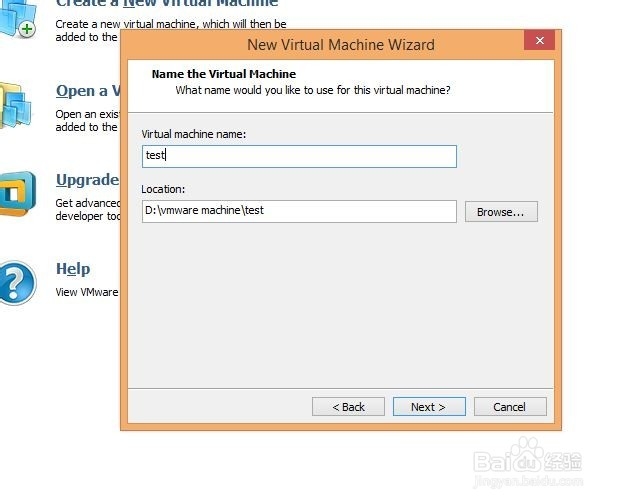Click the 'Name the Virtual Machine' heading
Viewport: 618px width, 503px height.
click(x=224, y=74)
